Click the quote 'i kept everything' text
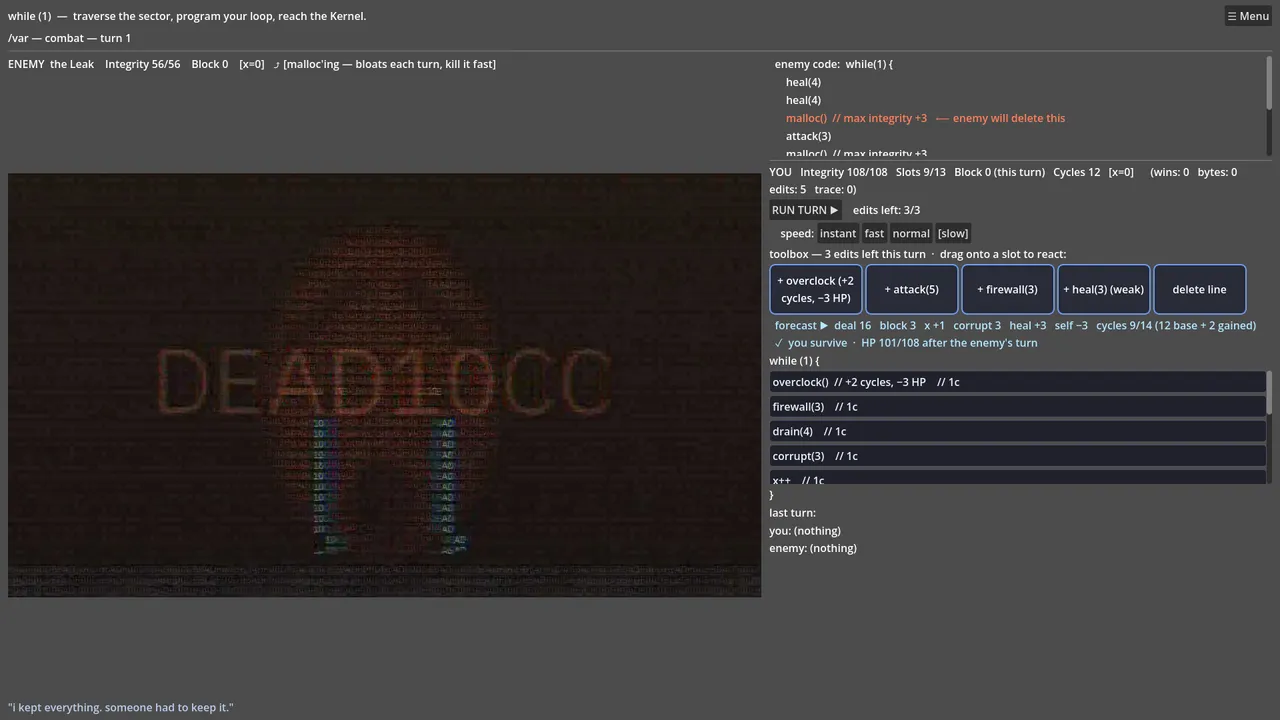This screenshot has height=720, width=1280. point(121,707)
